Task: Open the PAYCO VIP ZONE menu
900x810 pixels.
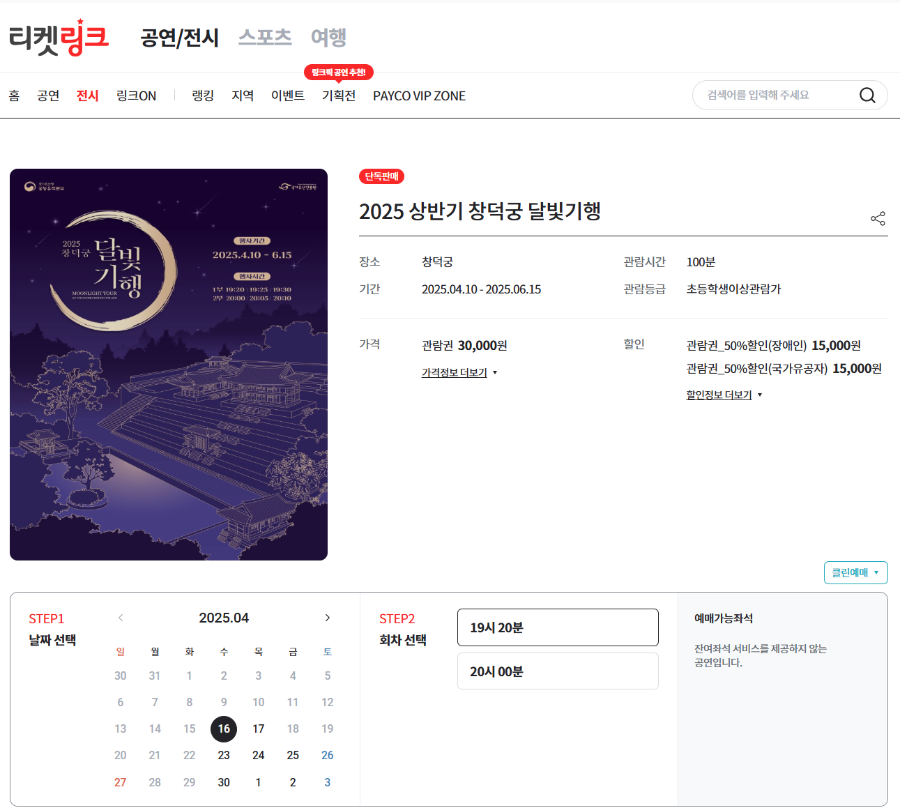Action: click(x=419, y=95)
